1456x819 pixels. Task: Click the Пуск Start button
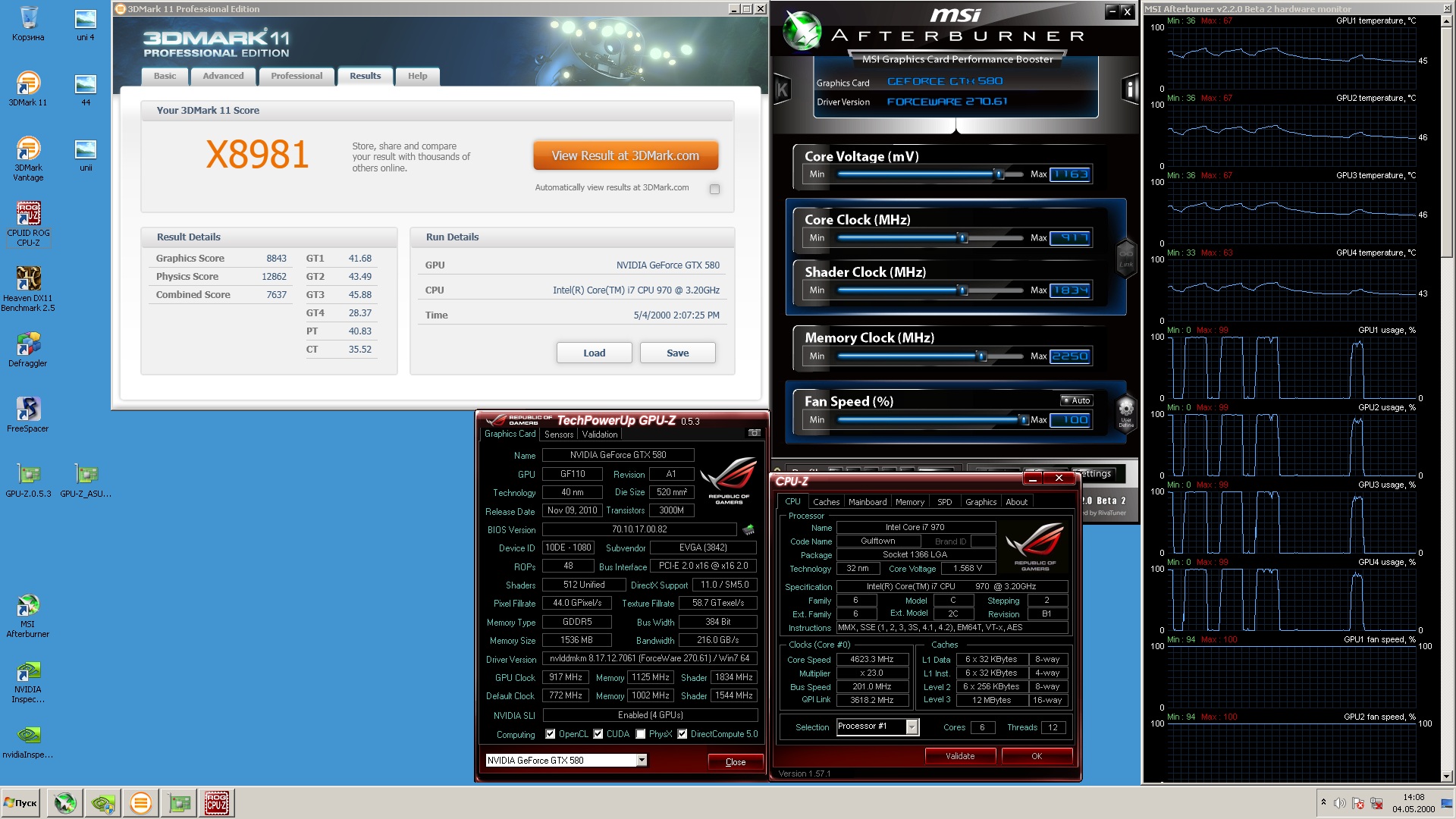pos(21,802)
